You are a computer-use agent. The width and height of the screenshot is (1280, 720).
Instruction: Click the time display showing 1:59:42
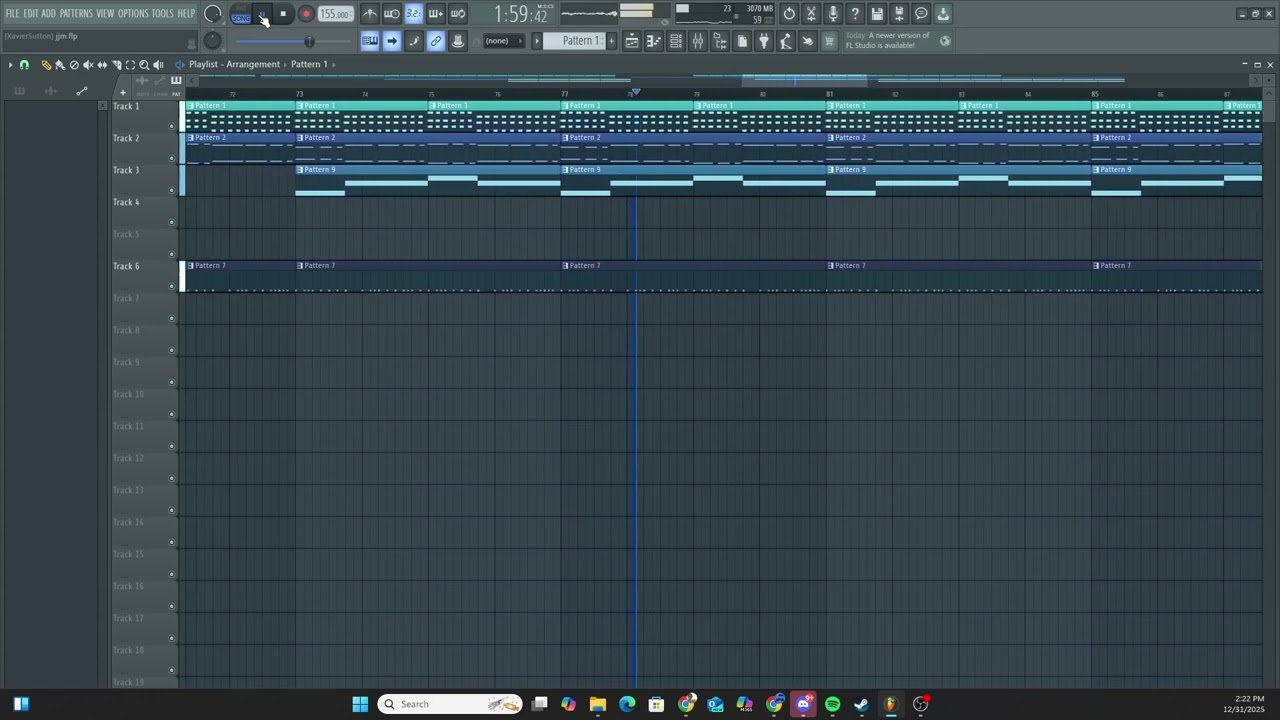521,14
